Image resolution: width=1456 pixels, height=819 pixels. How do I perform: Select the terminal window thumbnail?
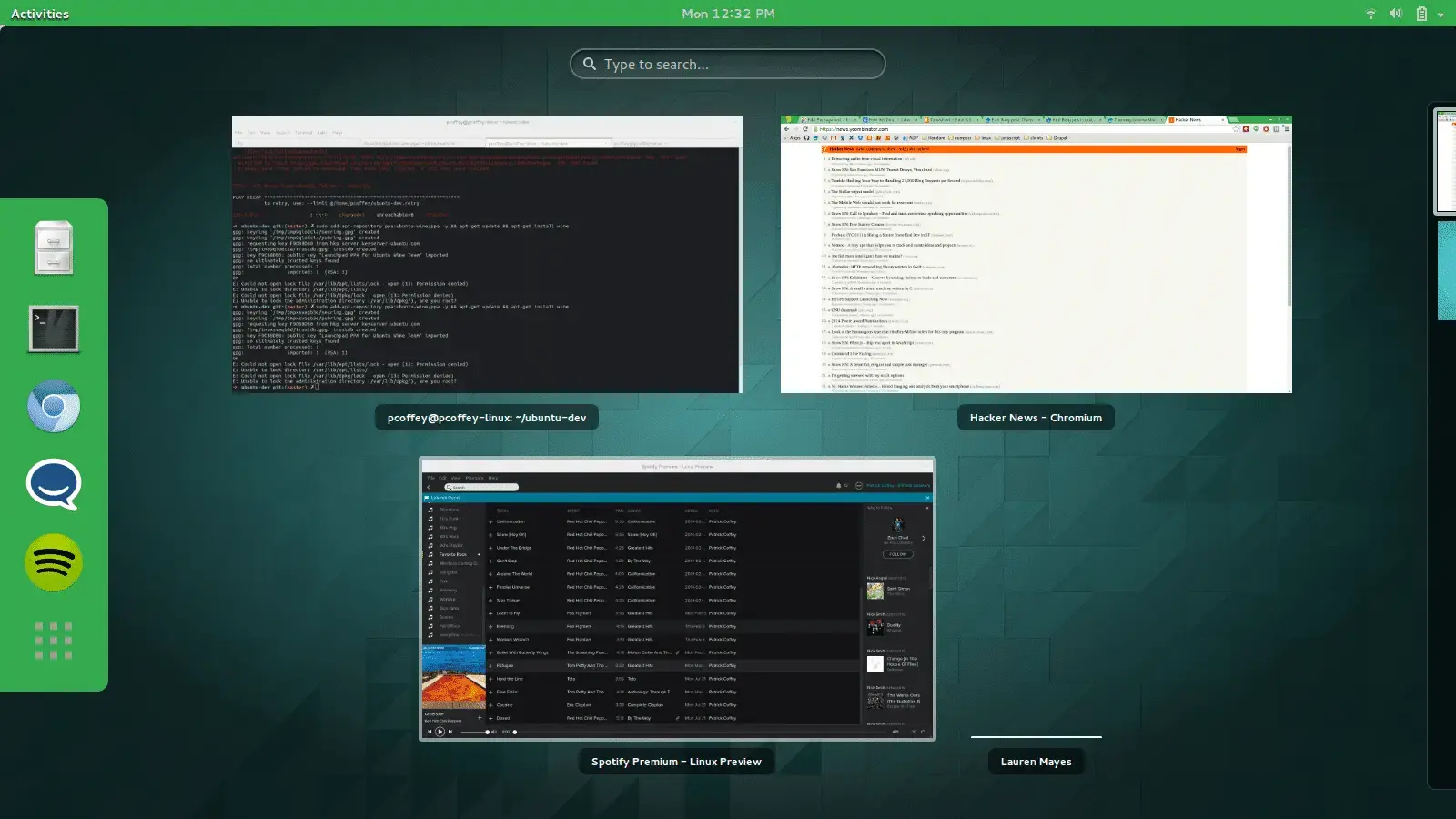point(487,255)
